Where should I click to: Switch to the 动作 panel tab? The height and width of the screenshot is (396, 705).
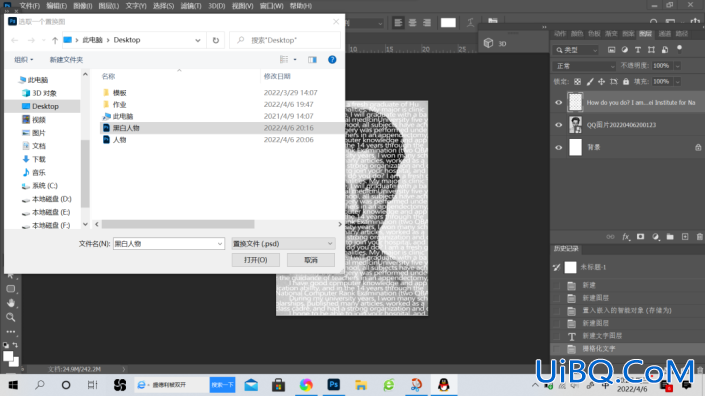pos(560,34)
